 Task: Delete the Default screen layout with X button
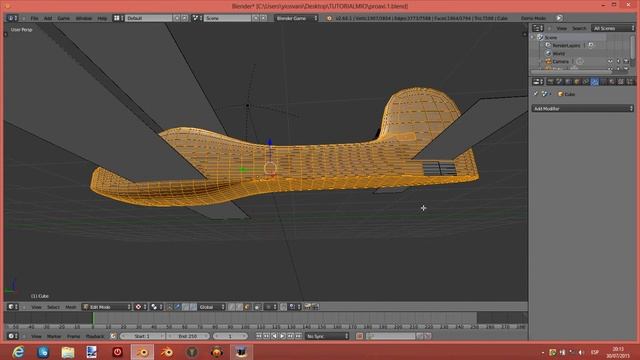pos(184,18)
